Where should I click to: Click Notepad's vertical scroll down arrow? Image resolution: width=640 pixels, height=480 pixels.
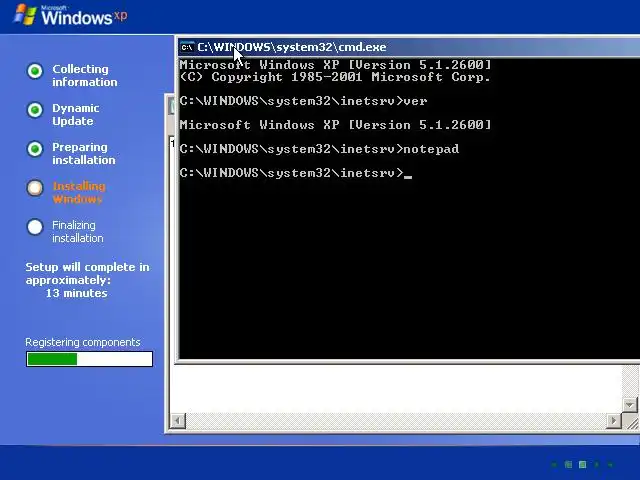[x=630, y=404]
